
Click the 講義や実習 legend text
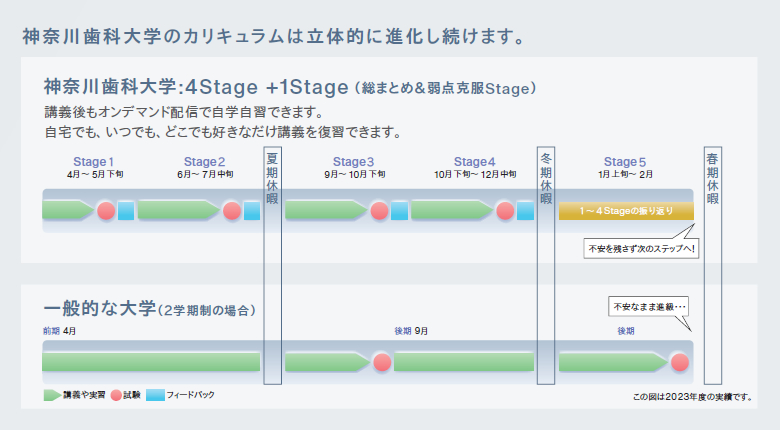84,395
